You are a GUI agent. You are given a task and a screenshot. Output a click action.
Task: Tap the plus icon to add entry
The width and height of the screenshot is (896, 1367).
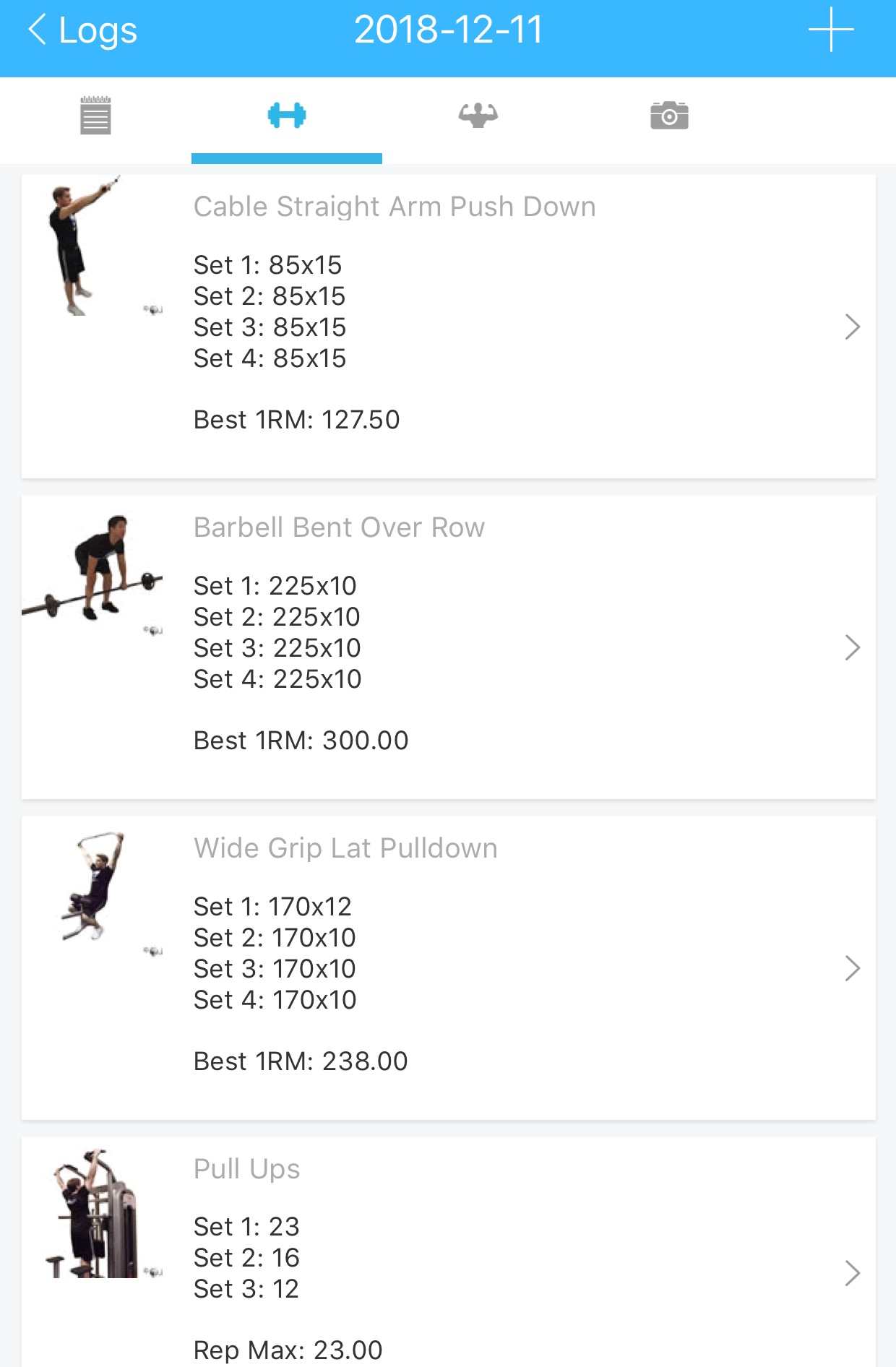pyautogui.click(x=831, y=30)
